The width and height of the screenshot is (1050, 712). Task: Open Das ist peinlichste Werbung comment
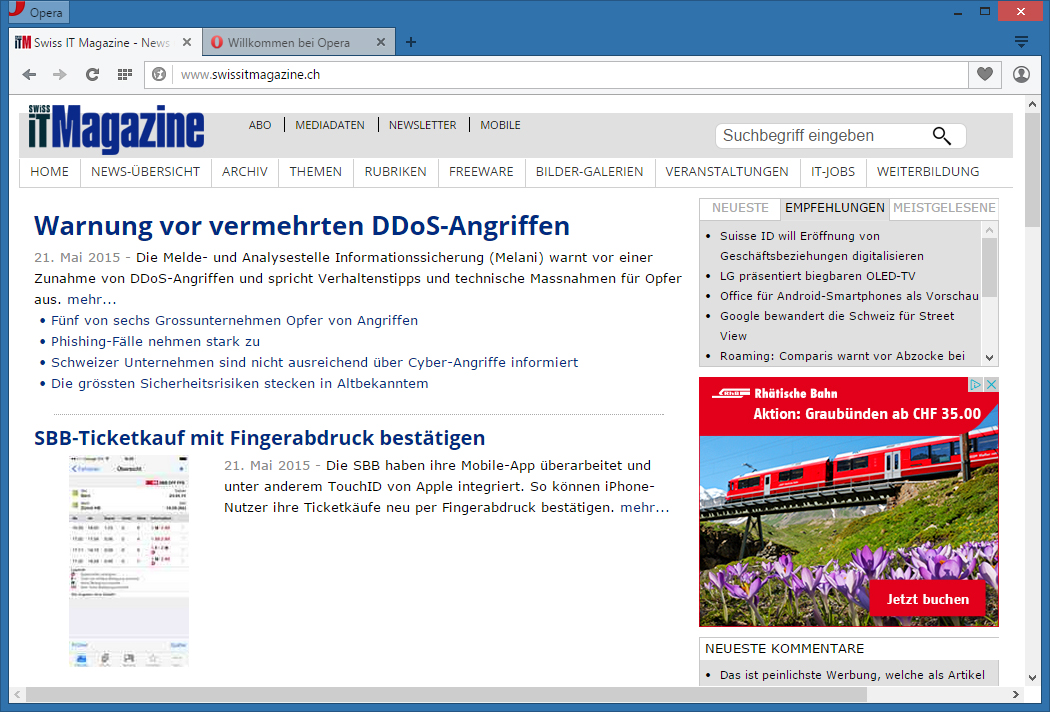coord(852,675)
